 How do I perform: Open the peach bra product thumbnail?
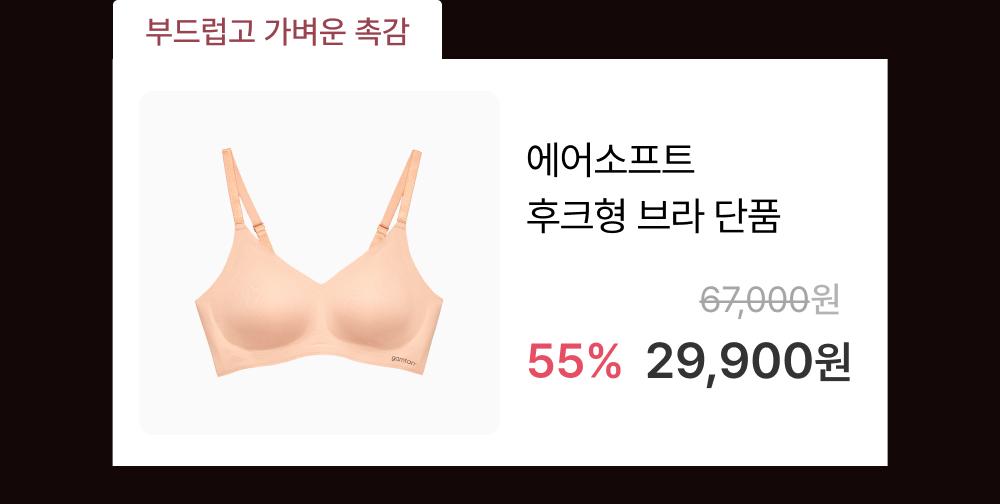pyautogui.click(x=319, y=263)
